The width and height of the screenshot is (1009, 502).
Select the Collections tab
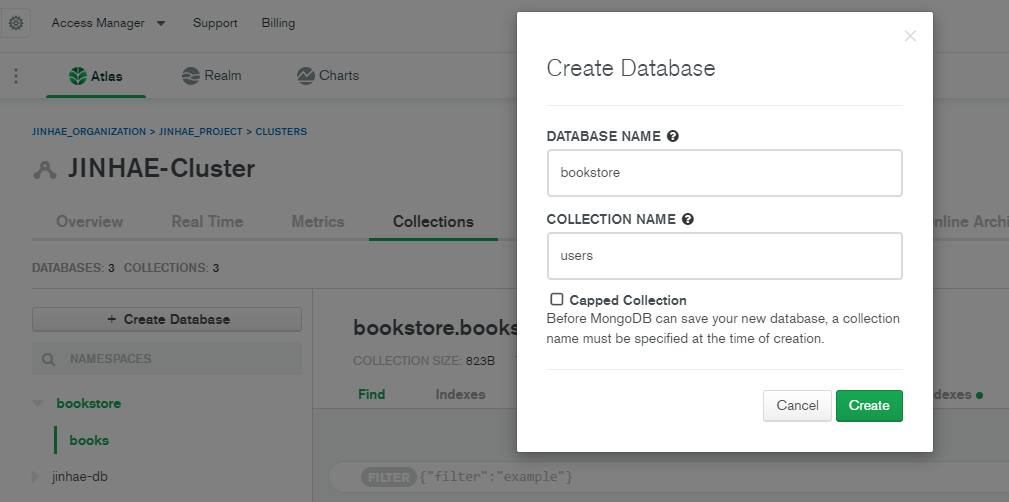433,221
